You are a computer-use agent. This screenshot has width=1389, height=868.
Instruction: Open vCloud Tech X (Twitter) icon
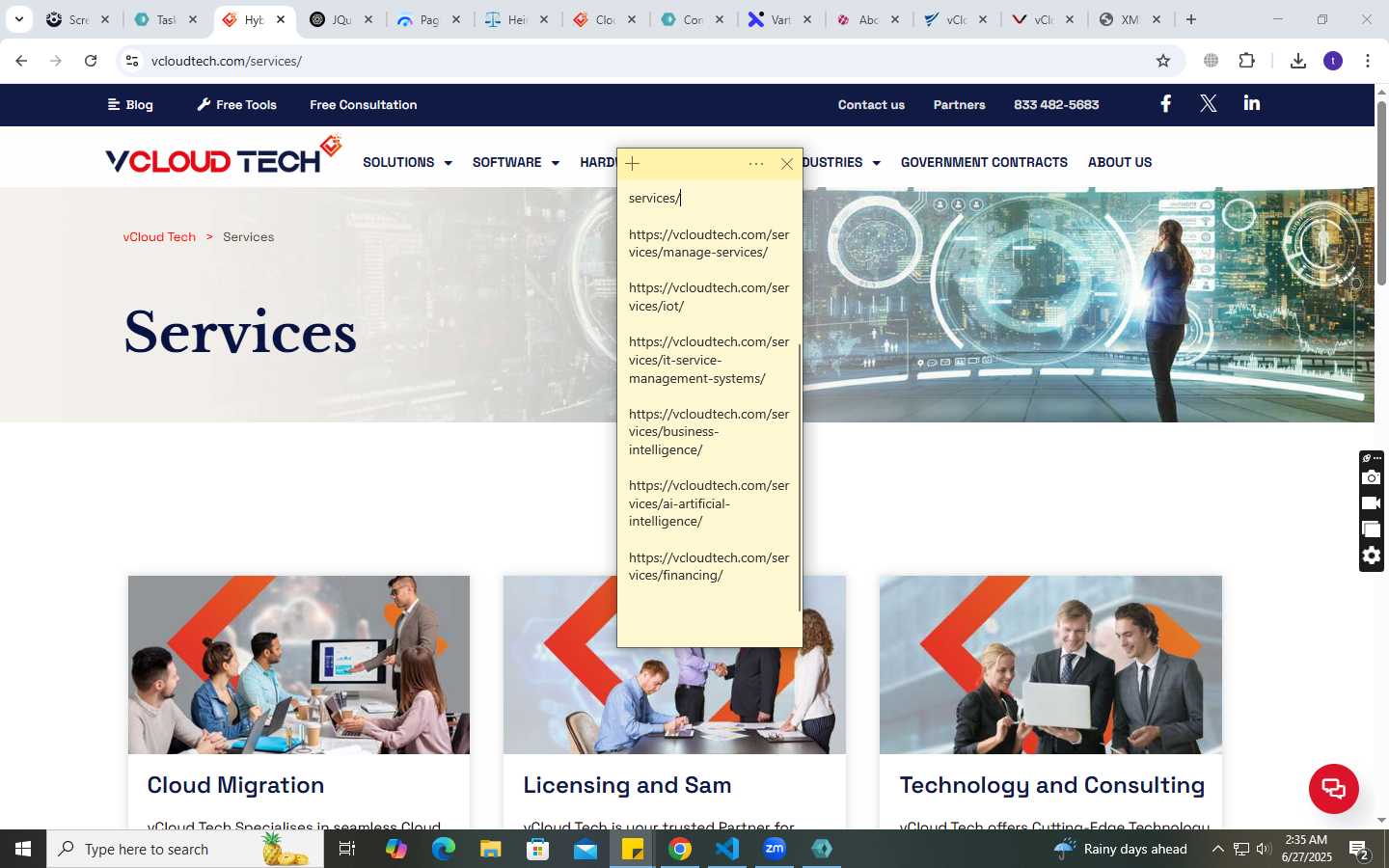1209,103
